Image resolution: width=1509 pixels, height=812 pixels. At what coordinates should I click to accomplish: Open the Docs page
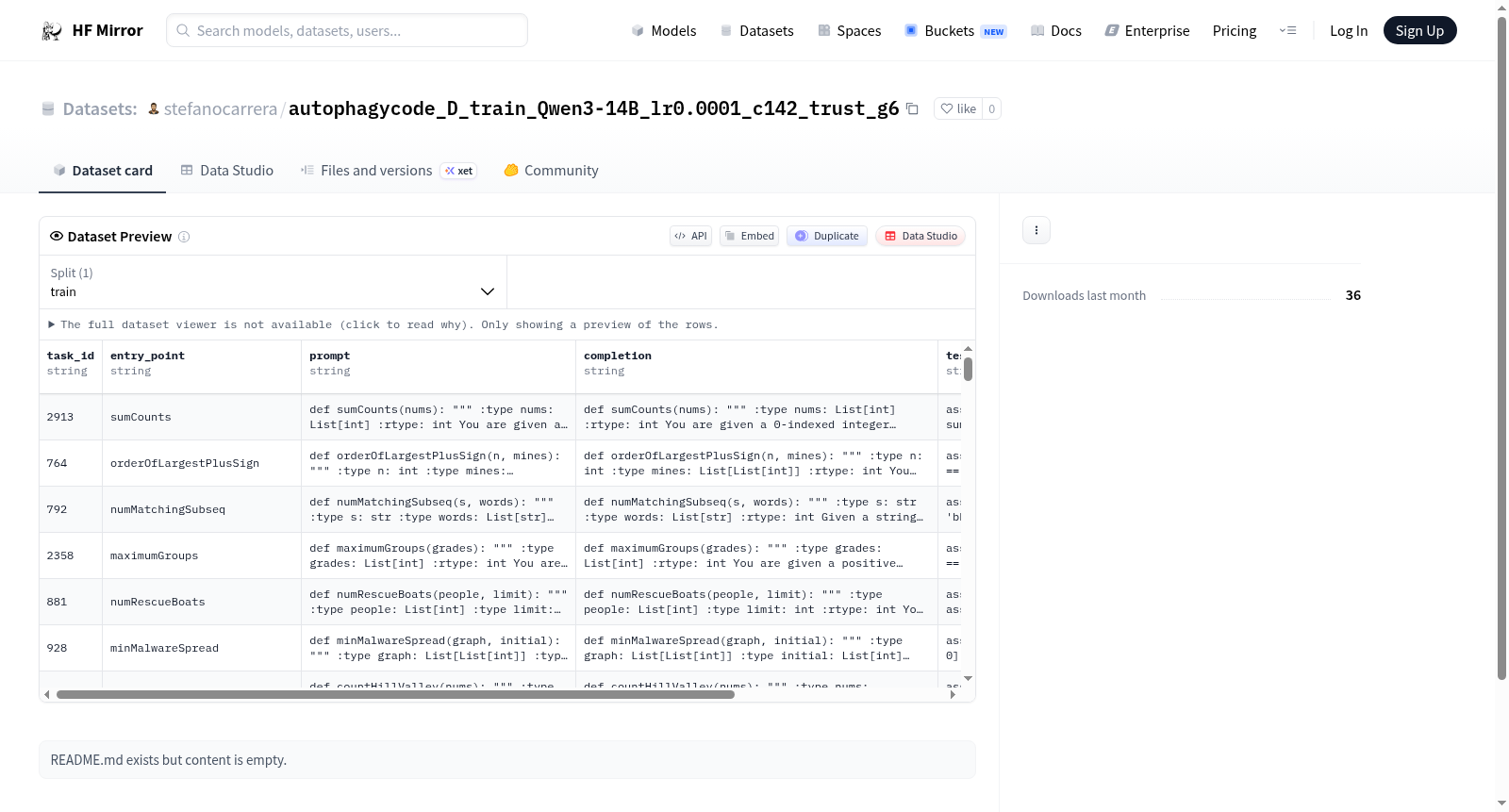1056,31
